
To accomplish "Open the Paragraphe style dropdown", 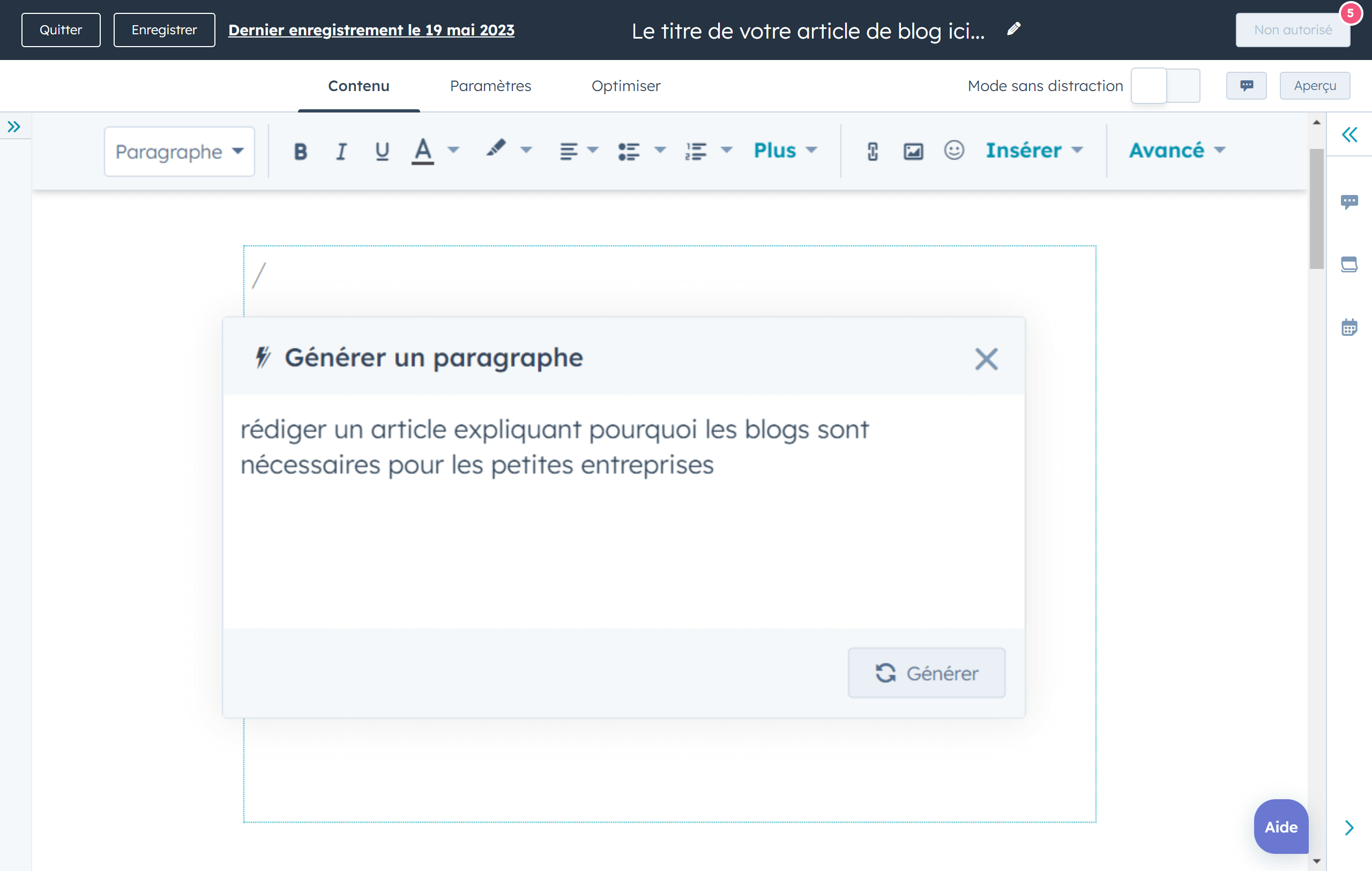I will pyautogui.click(x=180, y=152).
